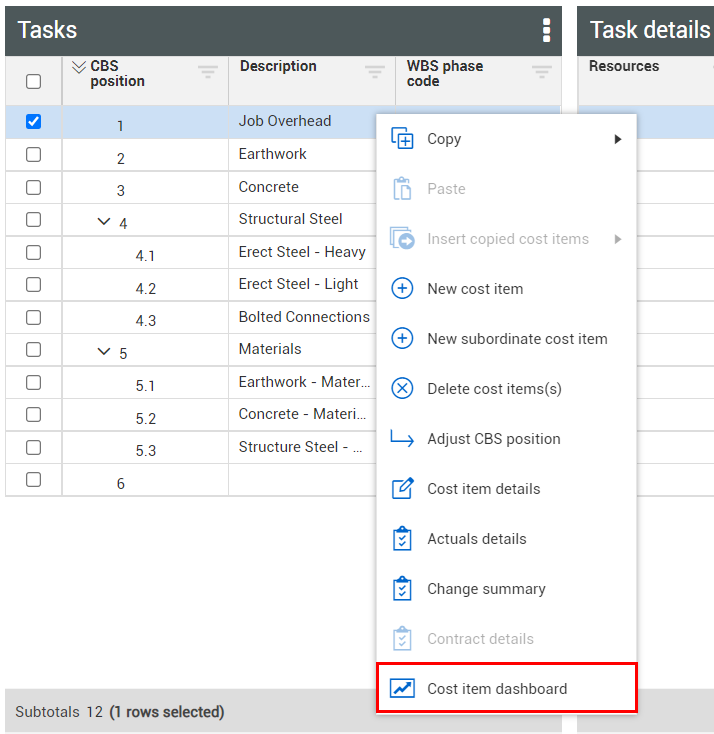Open the Tasks panel three-dot menu
This screenshot has height=734, width=714.
546,30
